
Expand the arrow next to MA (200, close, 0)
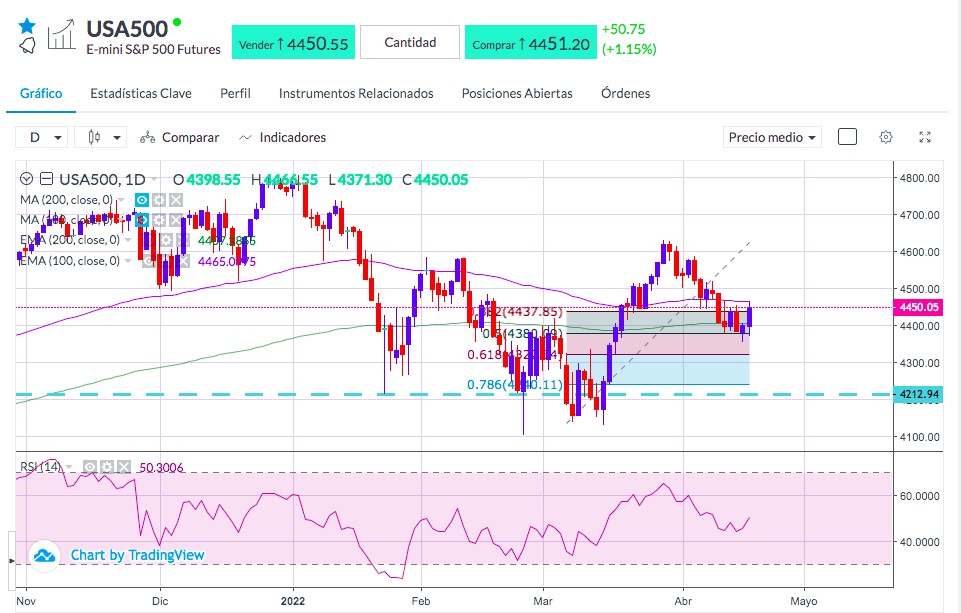121,200
